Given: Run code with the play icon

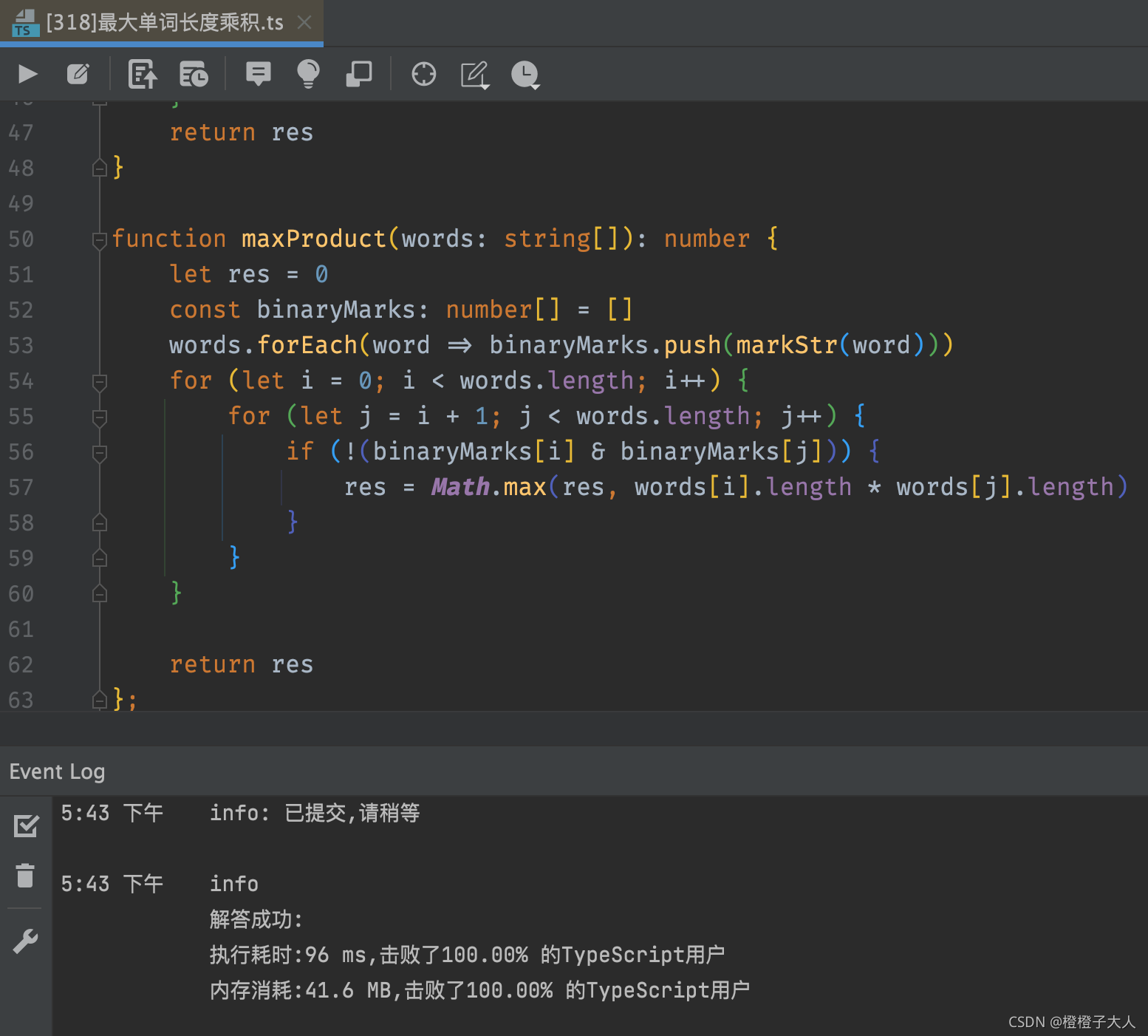Looking at the screenshot, I should tap(27, 74).
